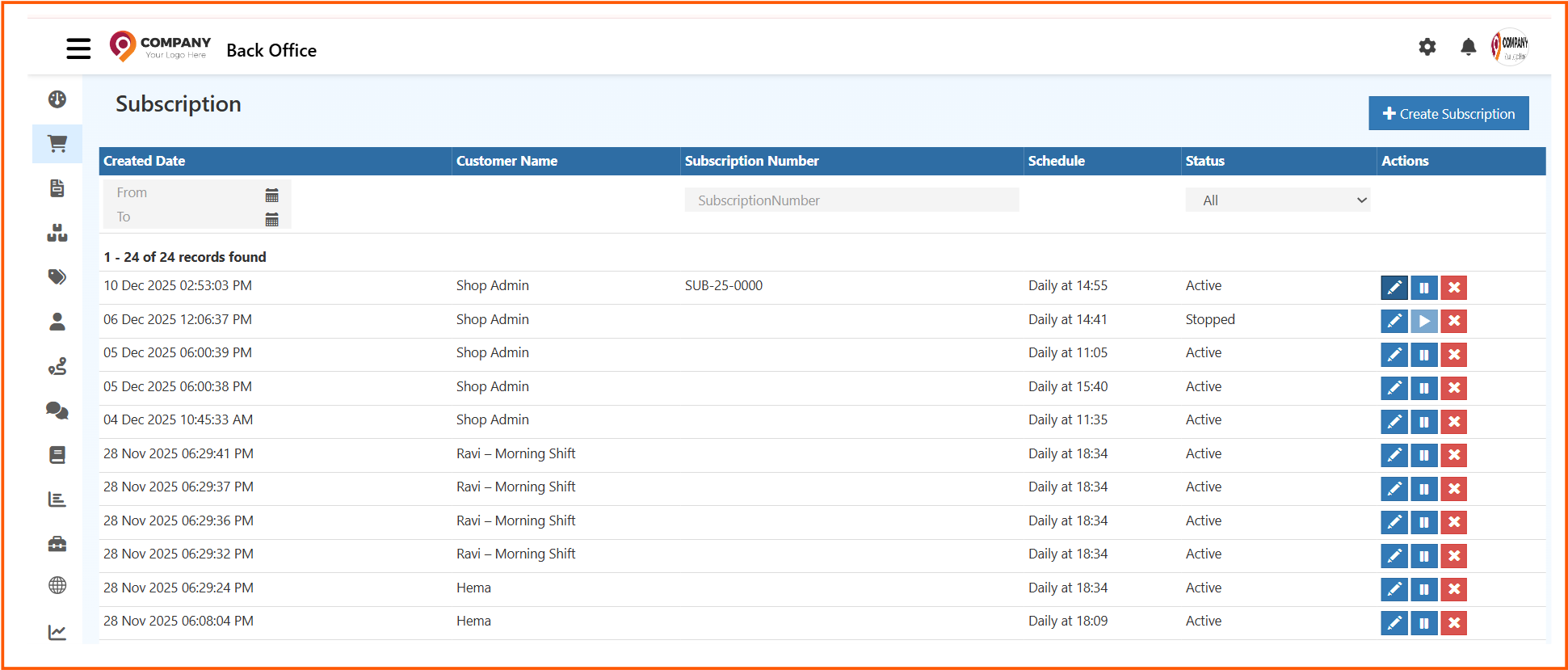Click 1 - 24 of 24 records found
The height and width of the screenshot is (670, 1568).
point(185,257)
